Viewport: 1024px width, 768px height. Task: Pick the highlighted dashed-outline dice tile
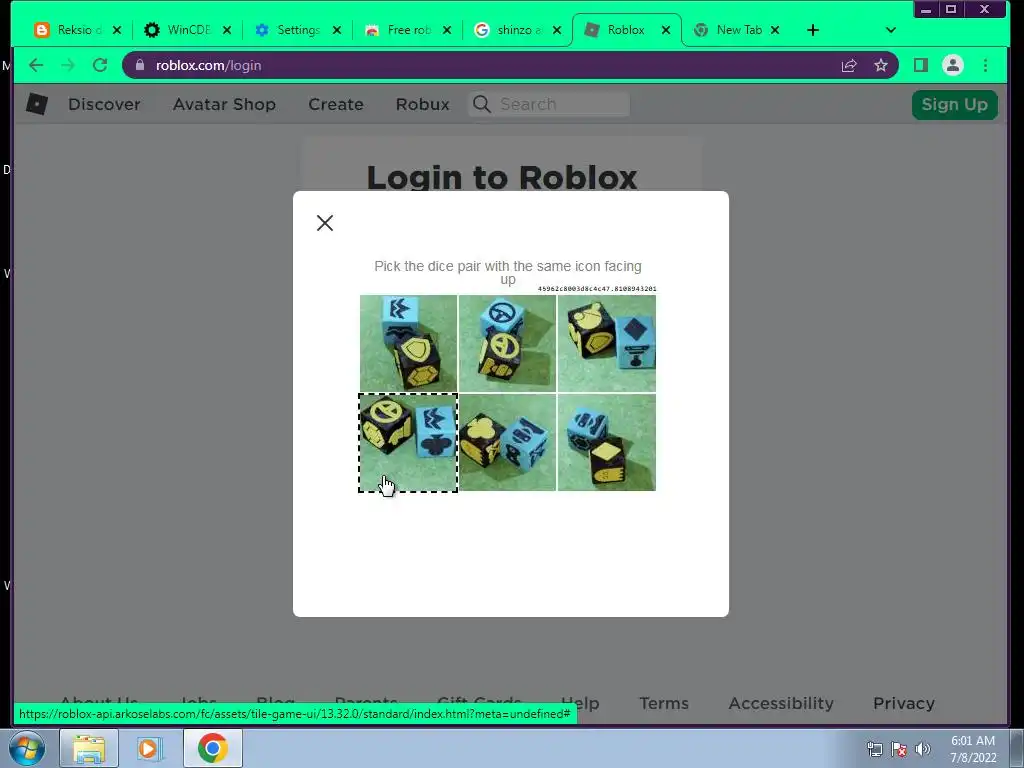(408, 442)
